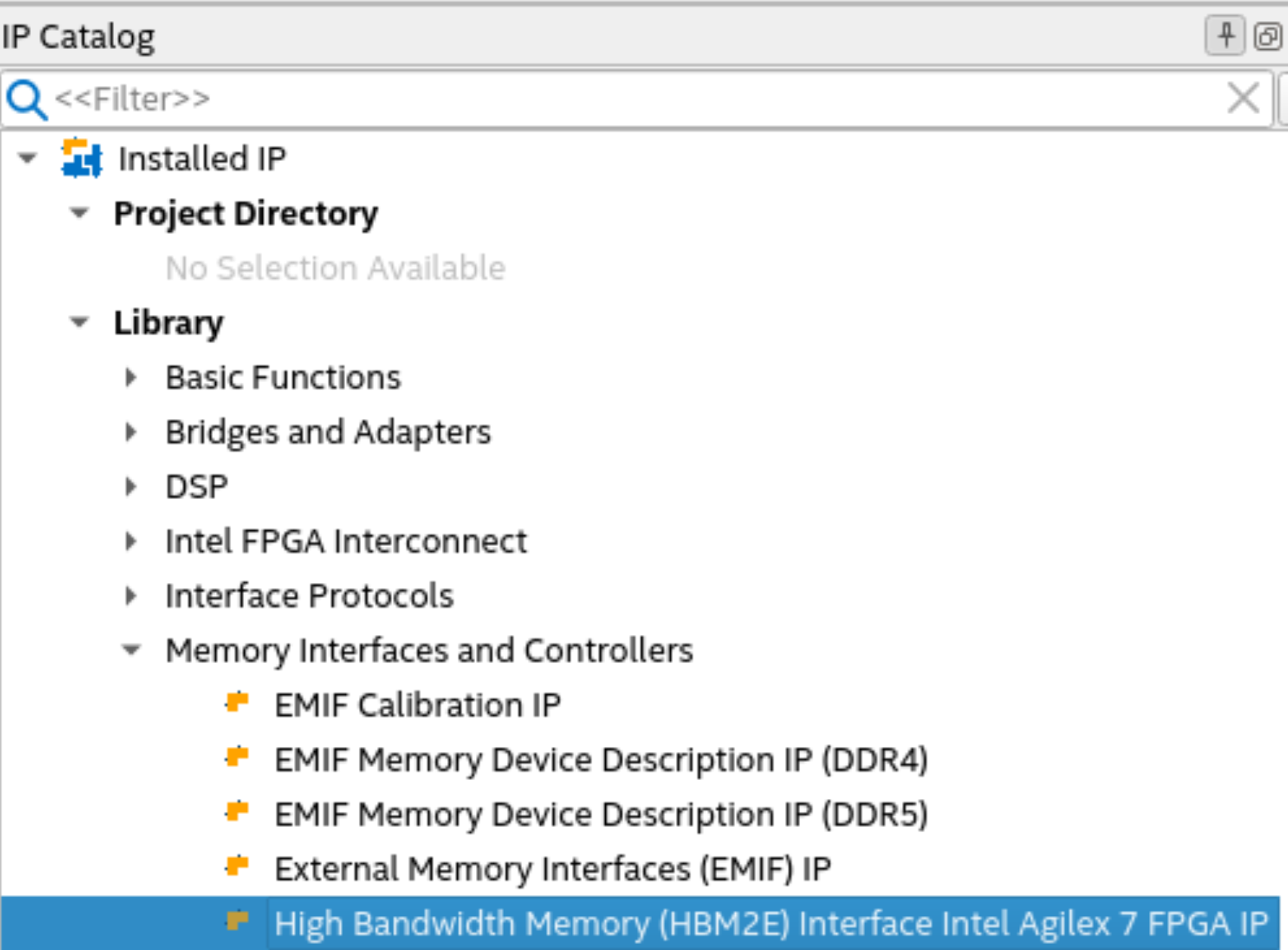Clear the filter with the X icon
This screenshot has height=950, width=1288.
pyautogui.click(x=1243, y=98)
